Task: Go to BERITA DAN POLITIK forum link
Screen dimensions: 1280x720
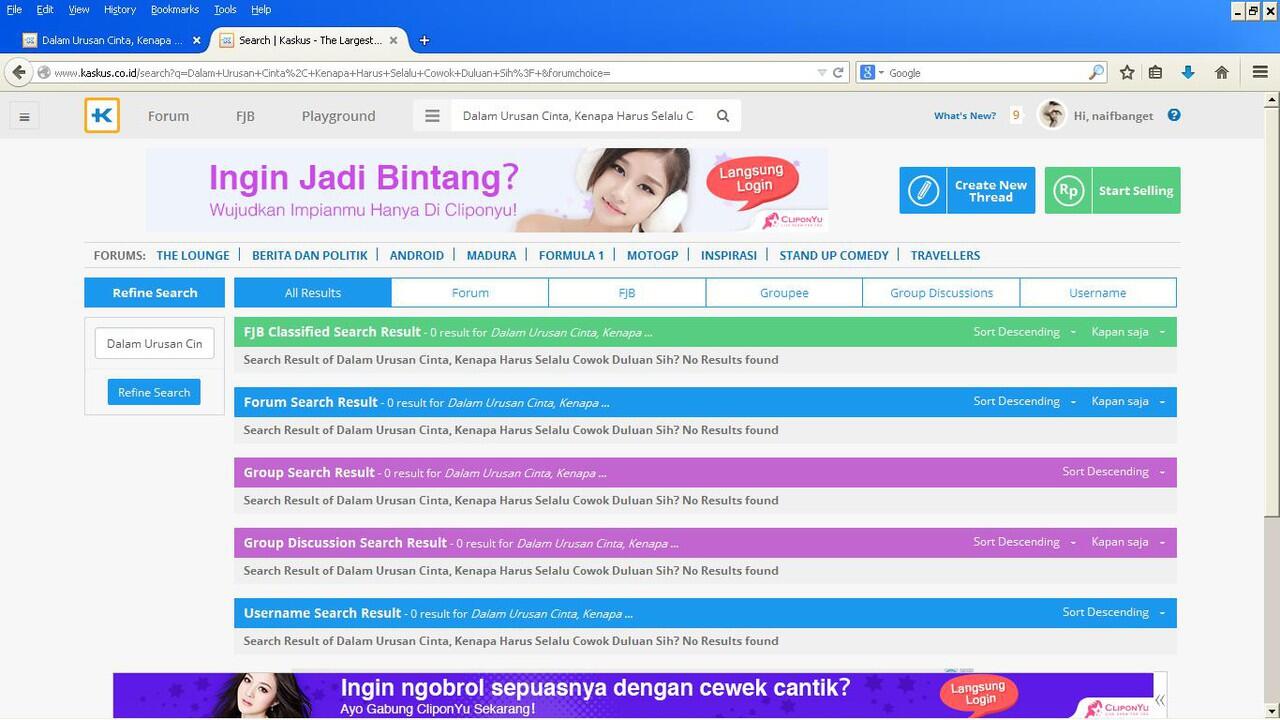Action: (x=310, y=255)
